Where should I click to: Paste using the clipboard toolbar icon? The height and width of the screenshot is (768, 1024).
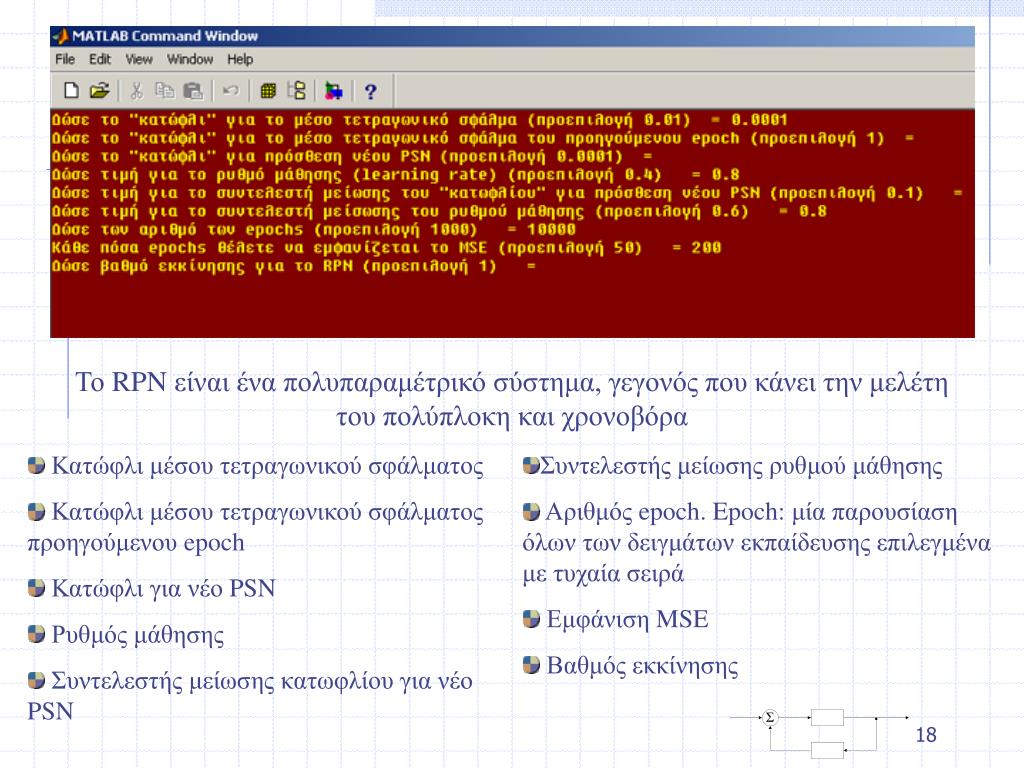[193, 91]
